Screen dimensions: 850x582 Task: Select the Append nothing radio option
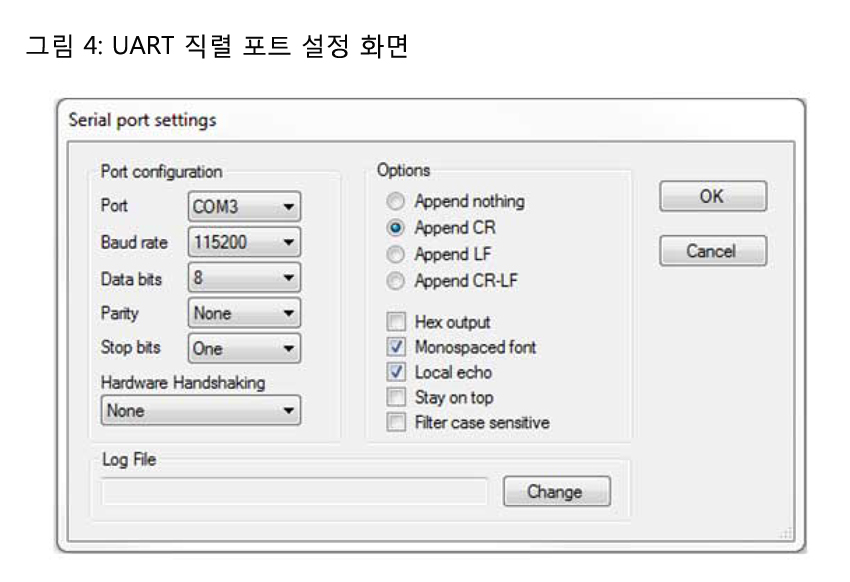tap(397, 201)
